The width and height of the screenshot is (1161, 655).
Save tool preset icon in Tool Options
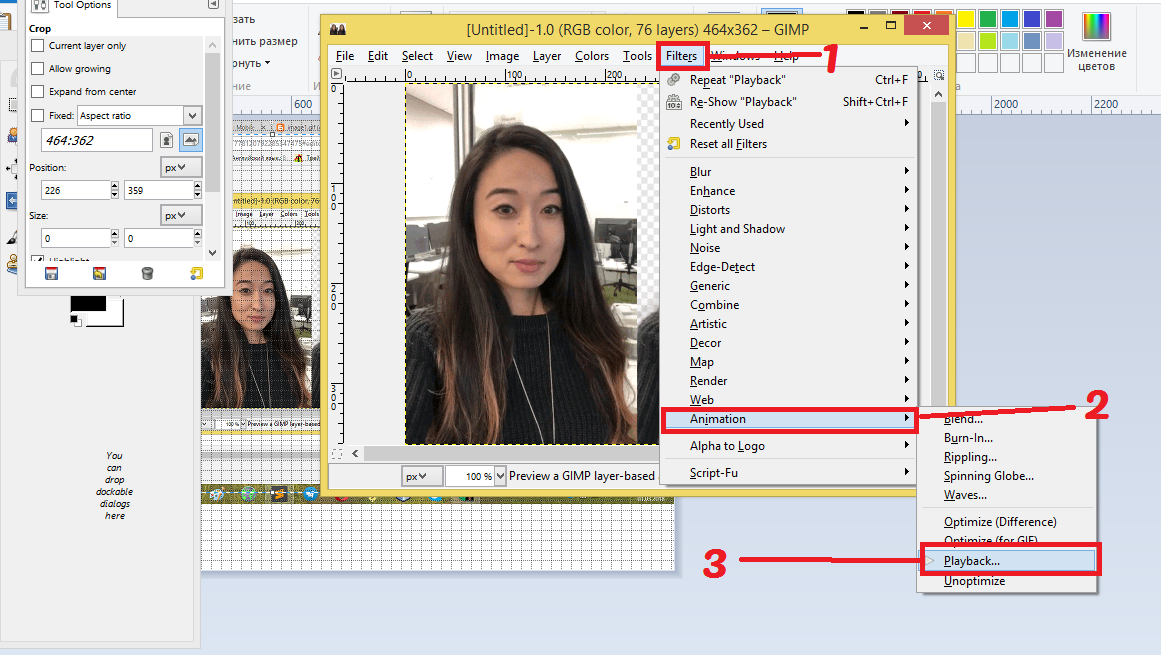click(x=51, y=274)
